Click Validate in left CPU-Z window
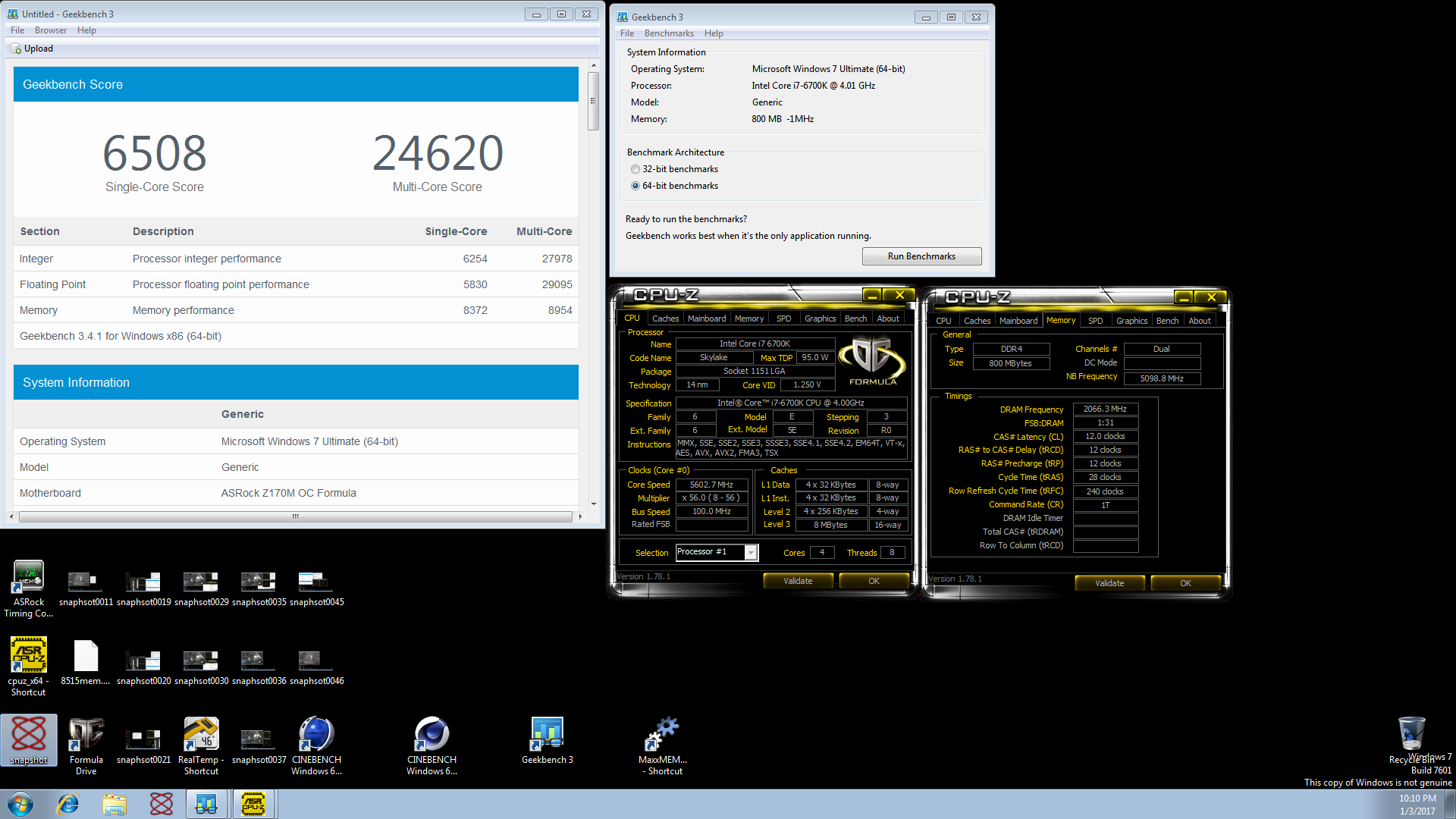Viewport: 1456px width, 819px height. pyautogui.click(x=797, y=581)
